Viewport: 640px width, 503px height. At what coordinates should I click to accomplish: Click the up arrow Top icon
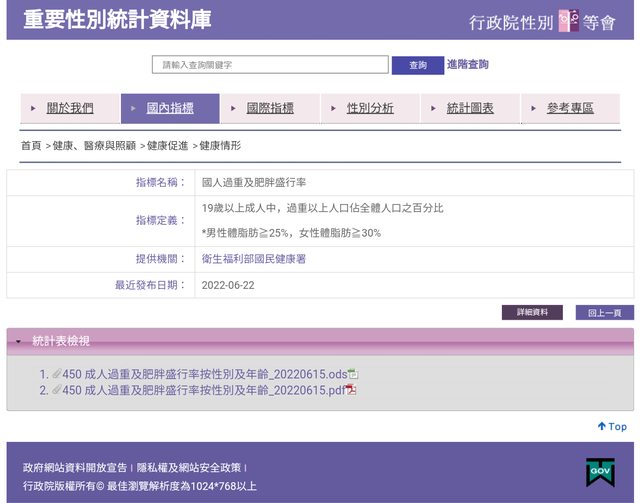pyautogui.click(x=602, y=426)
